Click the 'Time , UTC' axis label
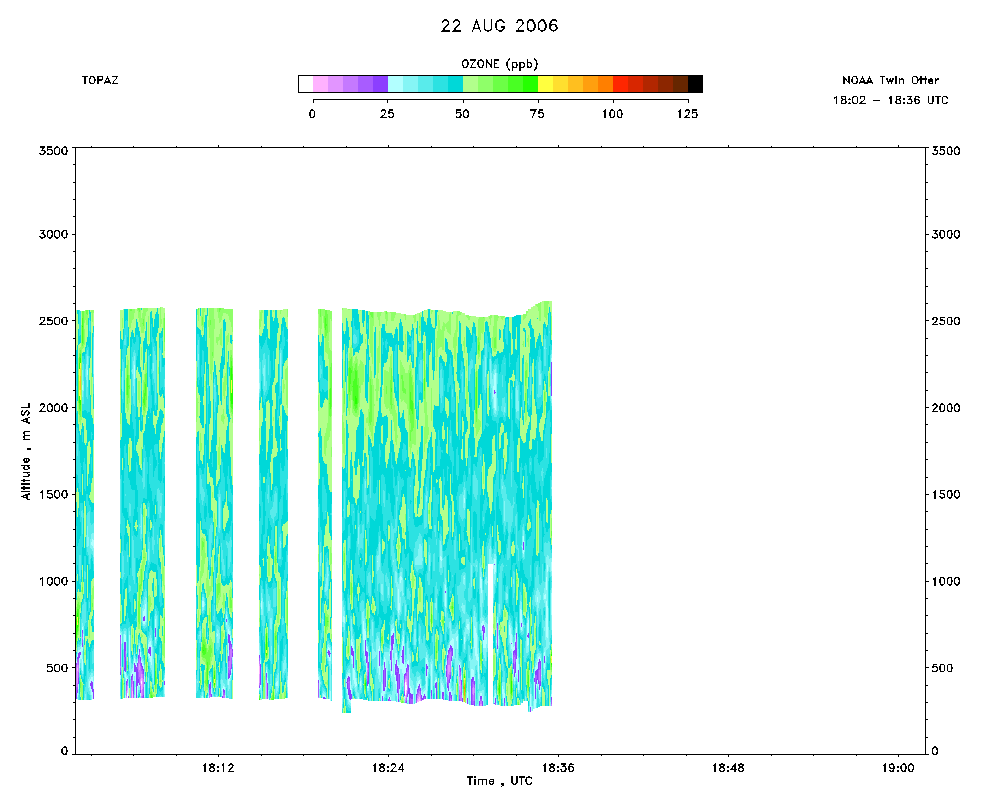1000x800 pixels. point(499,781)
